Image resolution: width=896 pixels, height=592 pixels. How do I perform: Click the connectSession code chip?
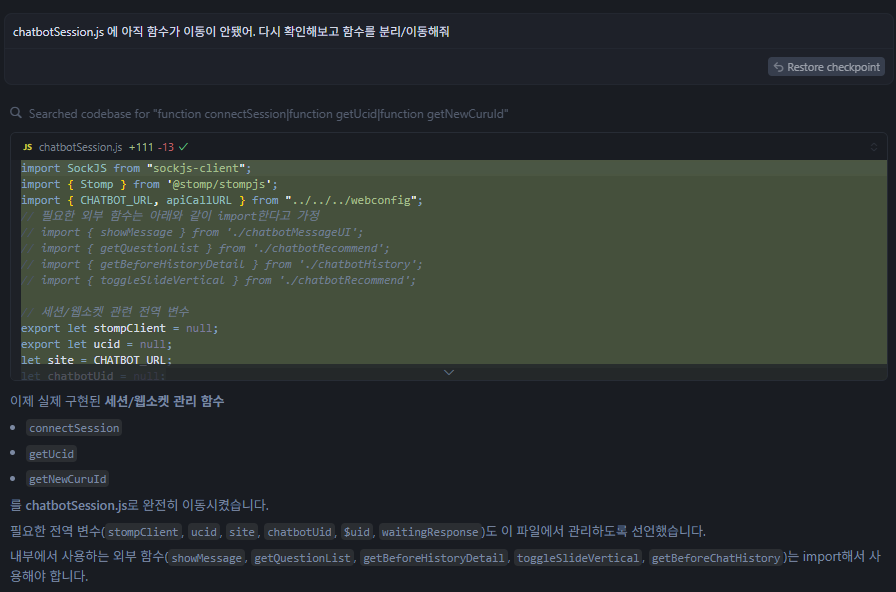(74, 428)
